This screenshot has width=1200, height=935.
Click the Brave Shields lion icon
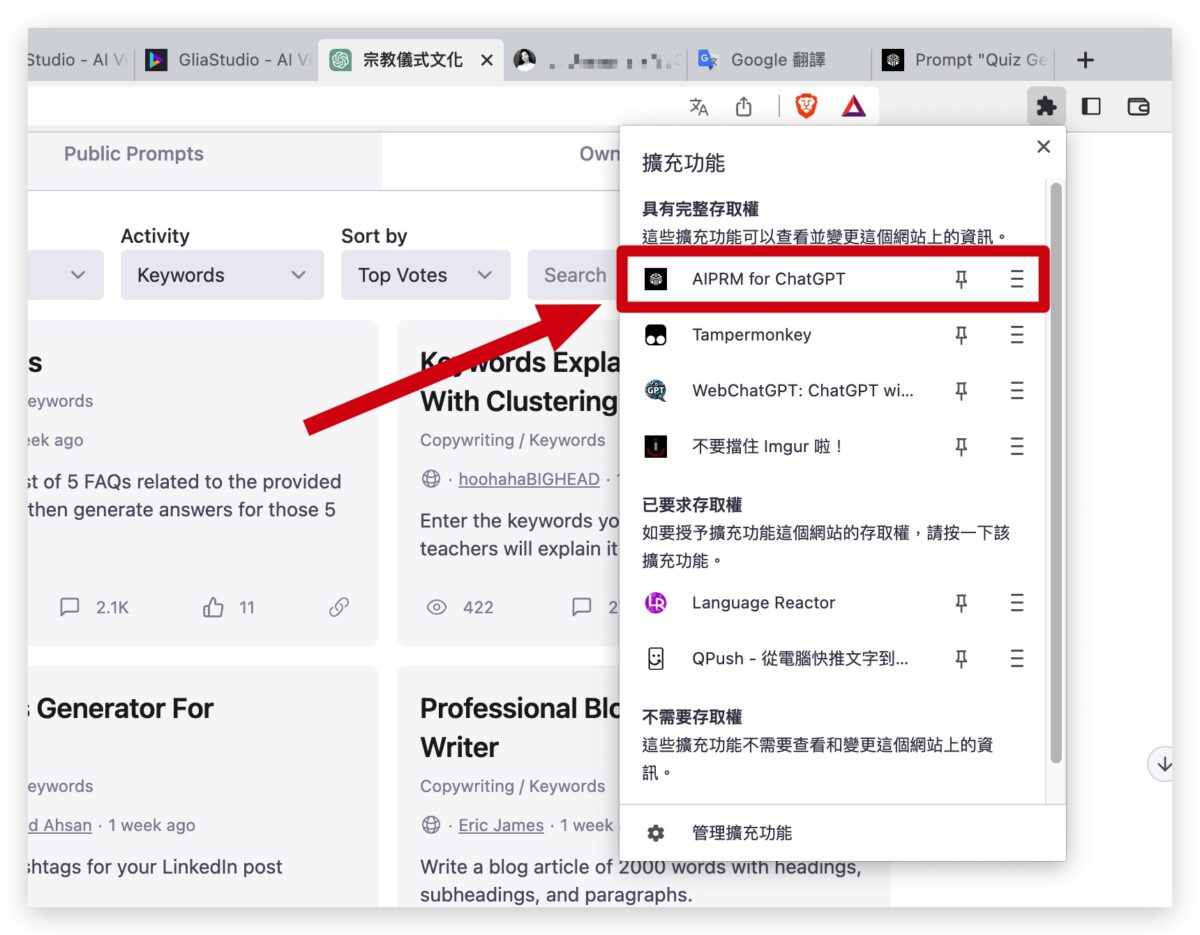pos(806,106)
